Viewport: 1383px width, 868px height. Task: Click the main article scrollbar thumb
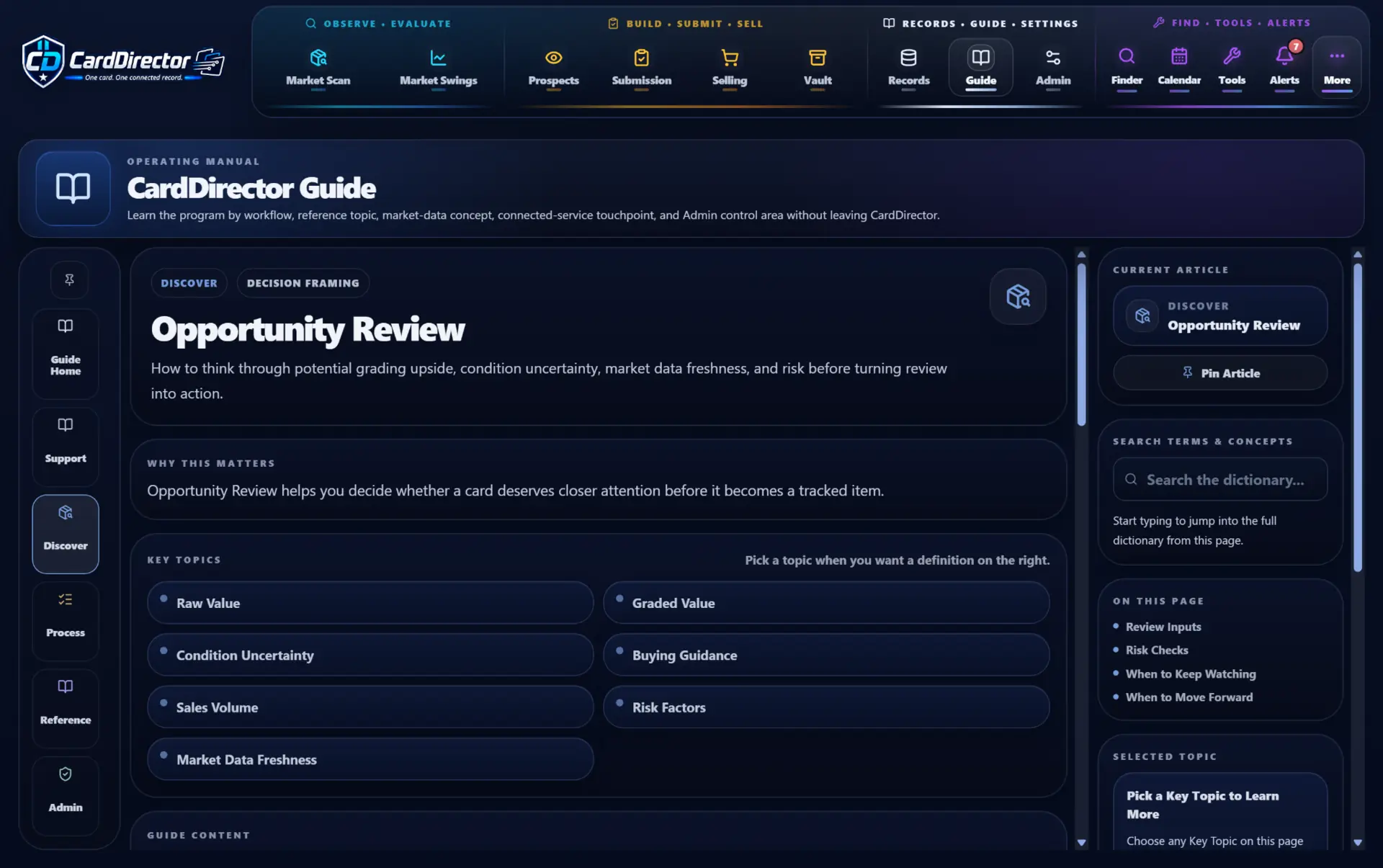[x=1081, y=344]
